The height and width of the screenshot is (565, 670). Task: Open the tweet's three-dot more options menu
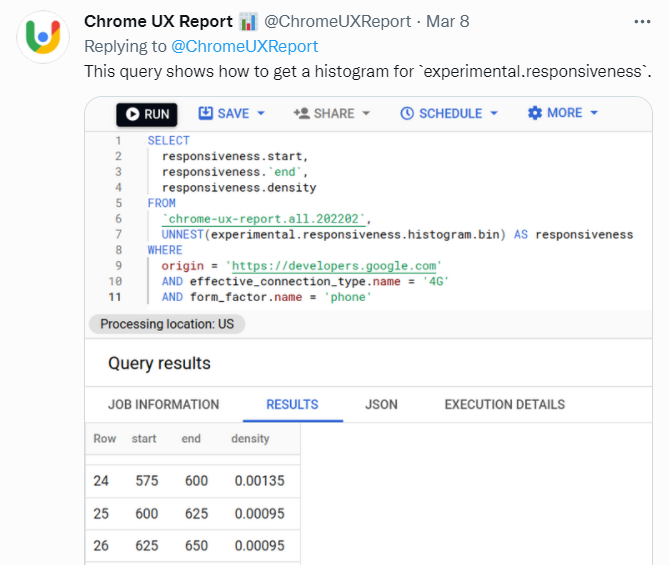point(642,22)
